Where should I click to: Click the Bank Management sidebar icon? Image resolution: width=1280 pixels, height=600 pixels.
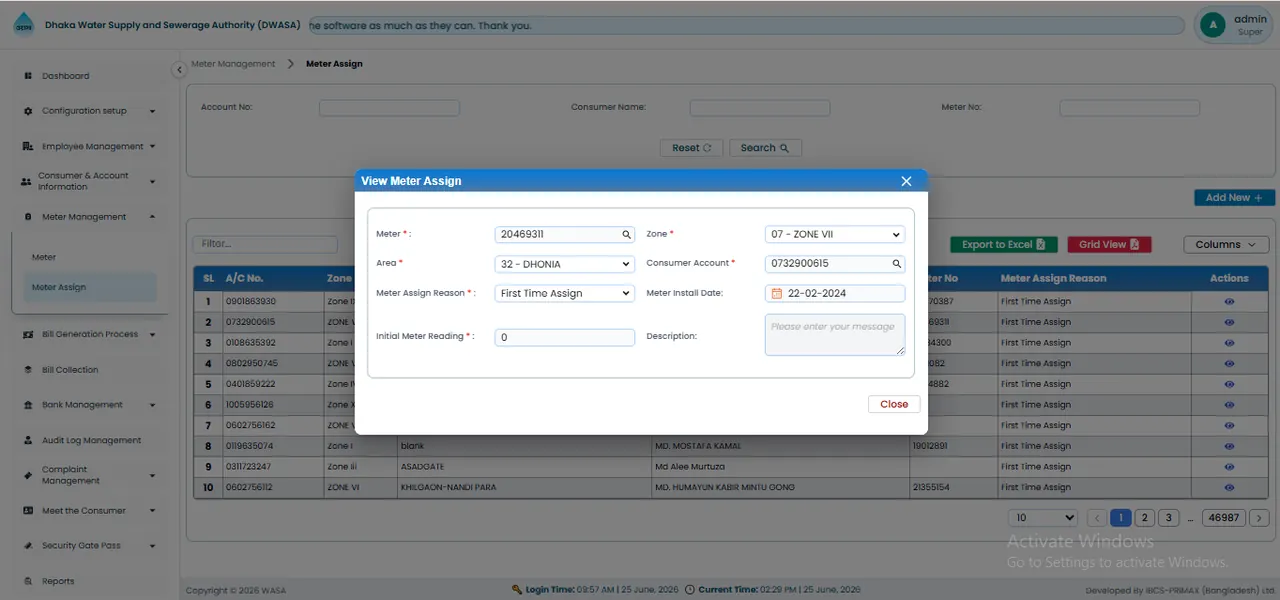tap(28, 405)
